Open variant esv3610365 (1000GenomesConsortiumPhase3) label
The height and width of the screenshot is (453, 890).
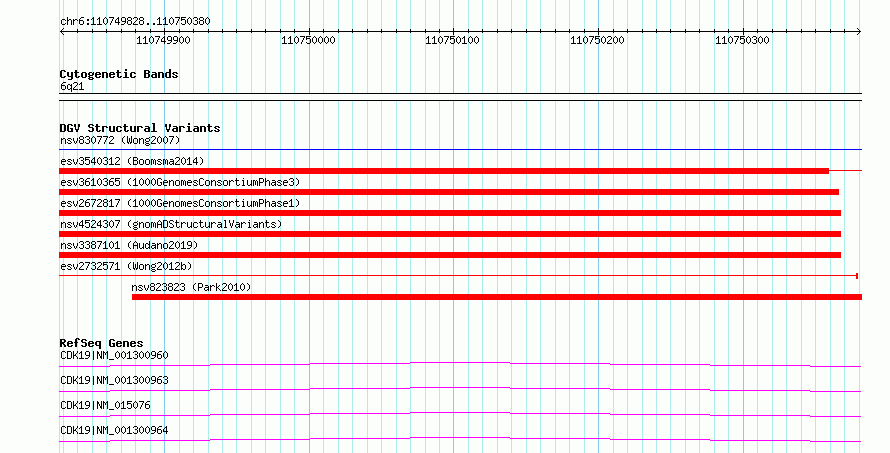point(180,182)
